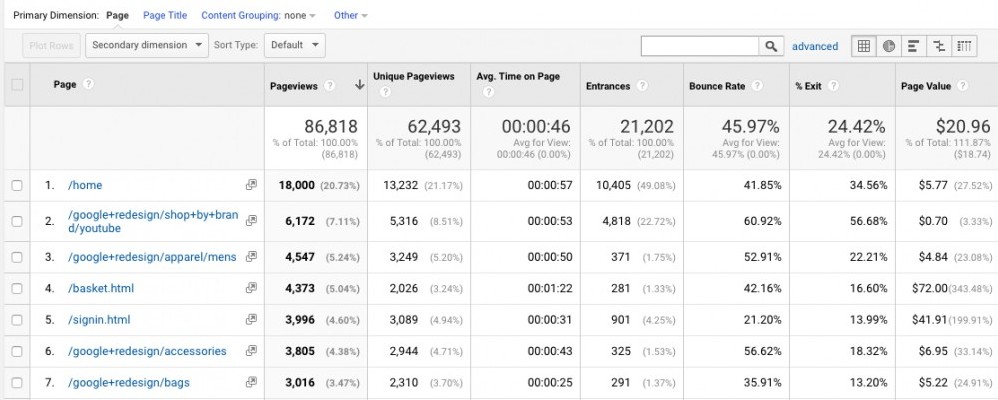Check the /basket.html row checkbox

click(x=17, y=289)
